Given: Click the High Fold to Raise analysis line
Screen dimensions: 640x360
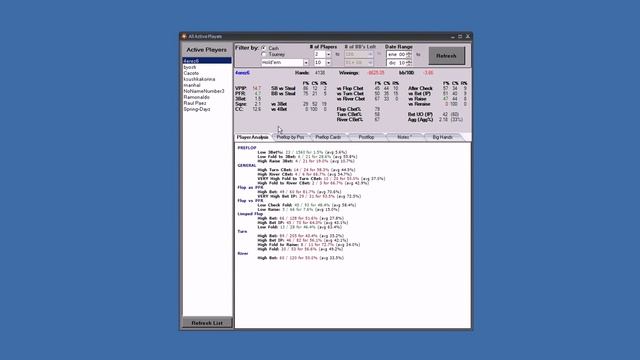Looking at the screenshot, I should [x=309, y=245].
